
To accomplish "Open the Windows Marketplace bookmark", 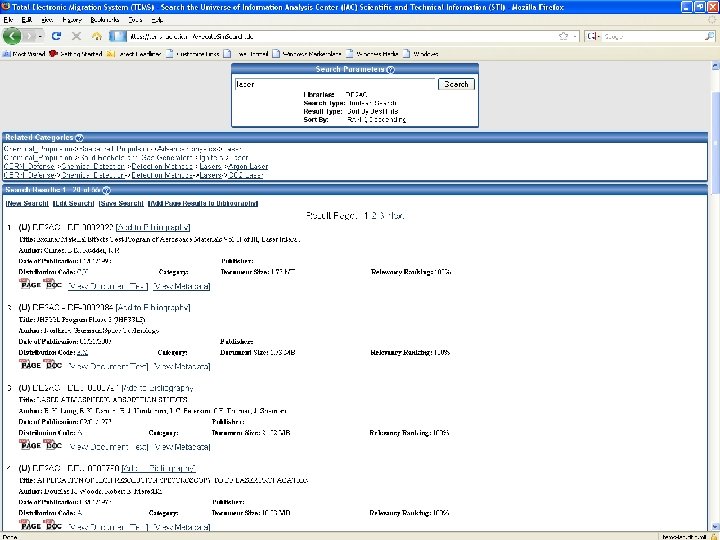I will point(307,54).
